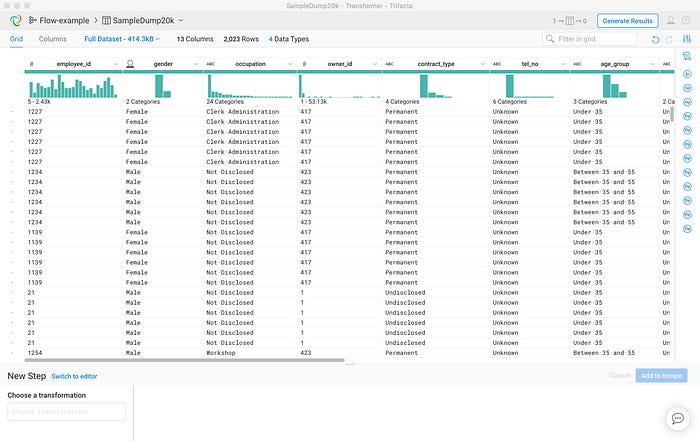Click the redo arrow icon
Viewport: 700px width, 441px height.
coord(669,39)
